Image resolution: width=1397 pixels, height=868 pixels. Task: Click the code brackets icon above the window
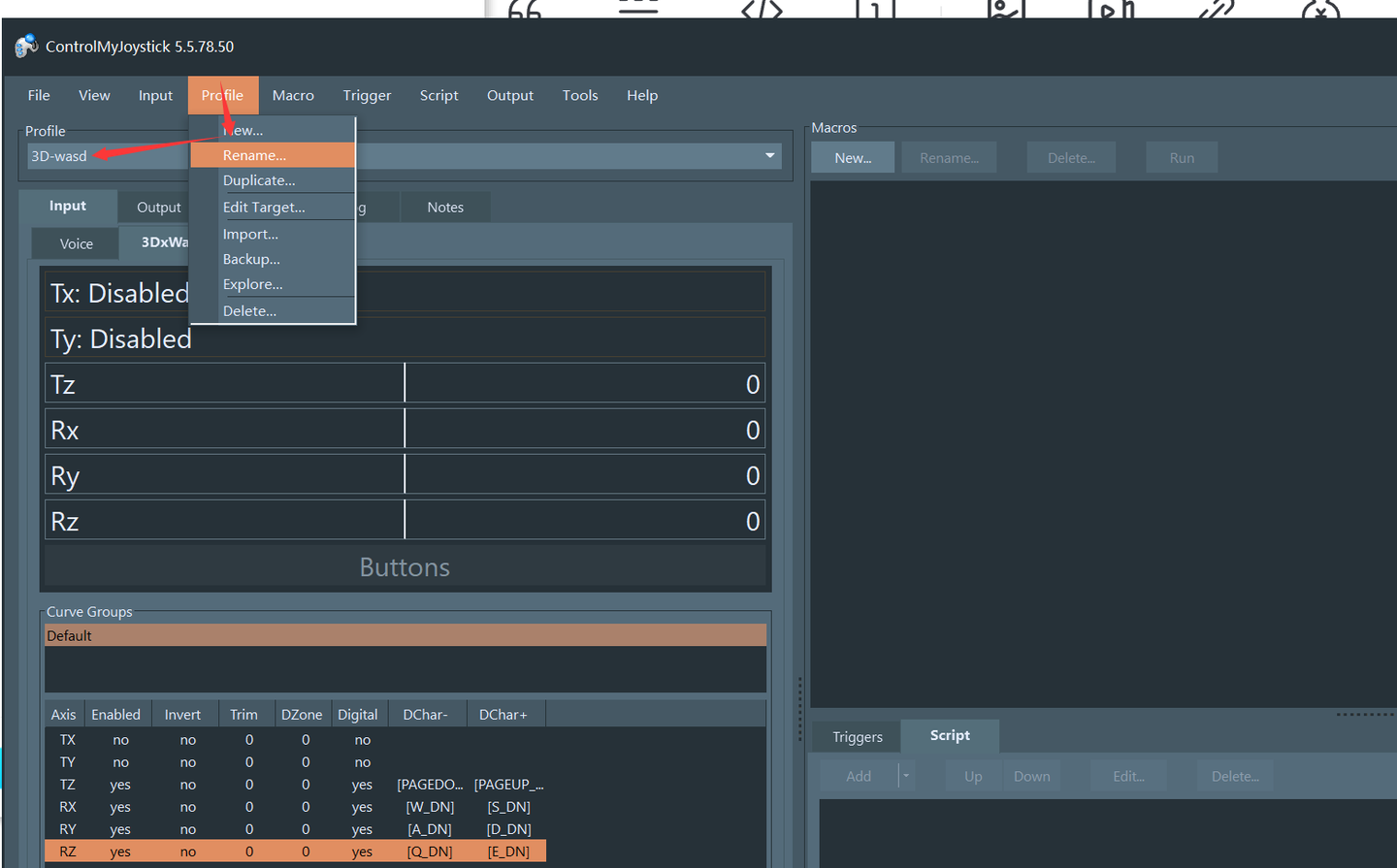[762, 9]
